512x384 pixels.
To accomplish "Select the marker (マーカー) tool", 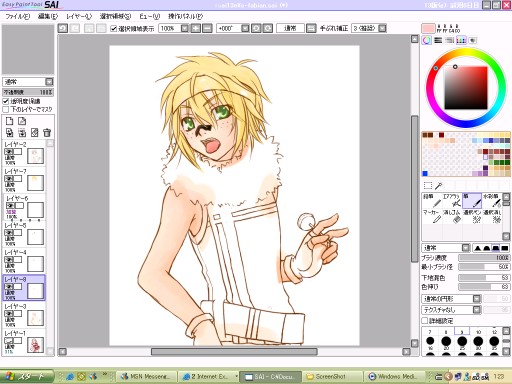I will [x=432, y=216].
